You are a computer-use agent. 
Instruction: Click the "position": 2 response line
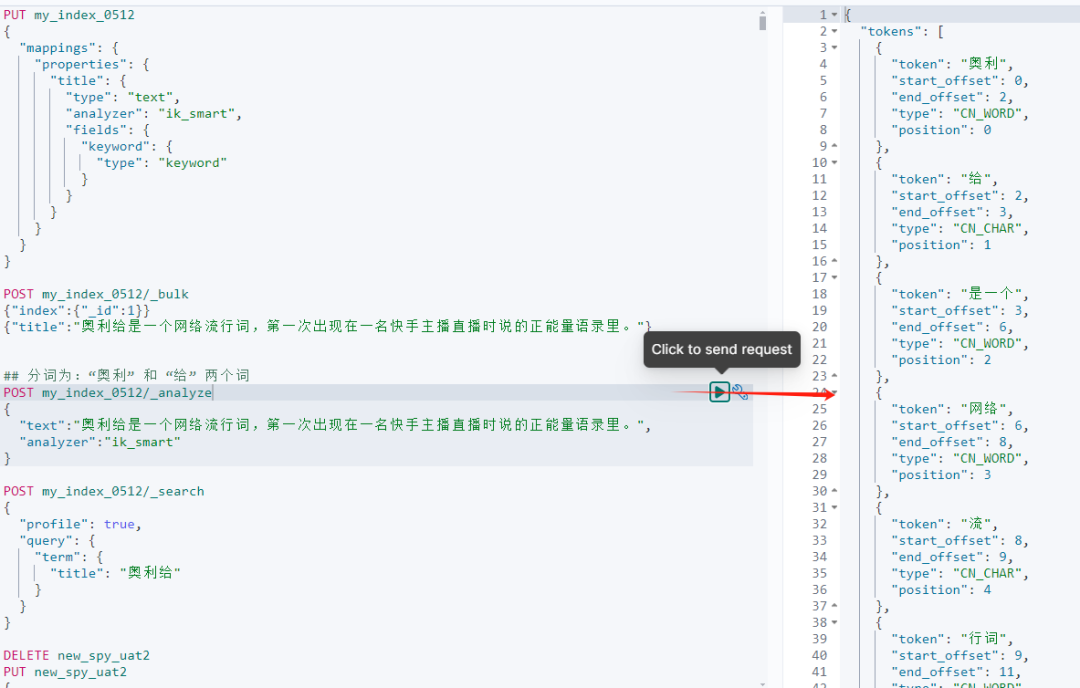(x=941, y=360)
